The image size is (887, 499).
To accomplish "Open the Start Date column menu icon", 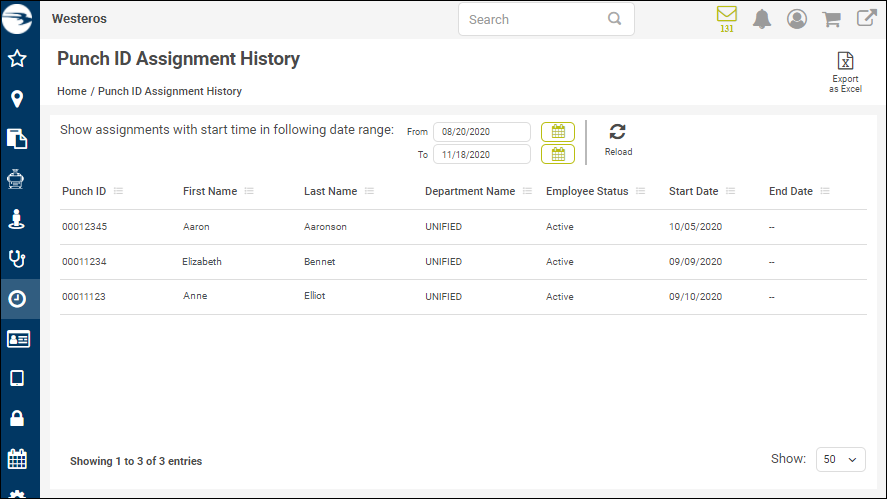I will [730, 191].
